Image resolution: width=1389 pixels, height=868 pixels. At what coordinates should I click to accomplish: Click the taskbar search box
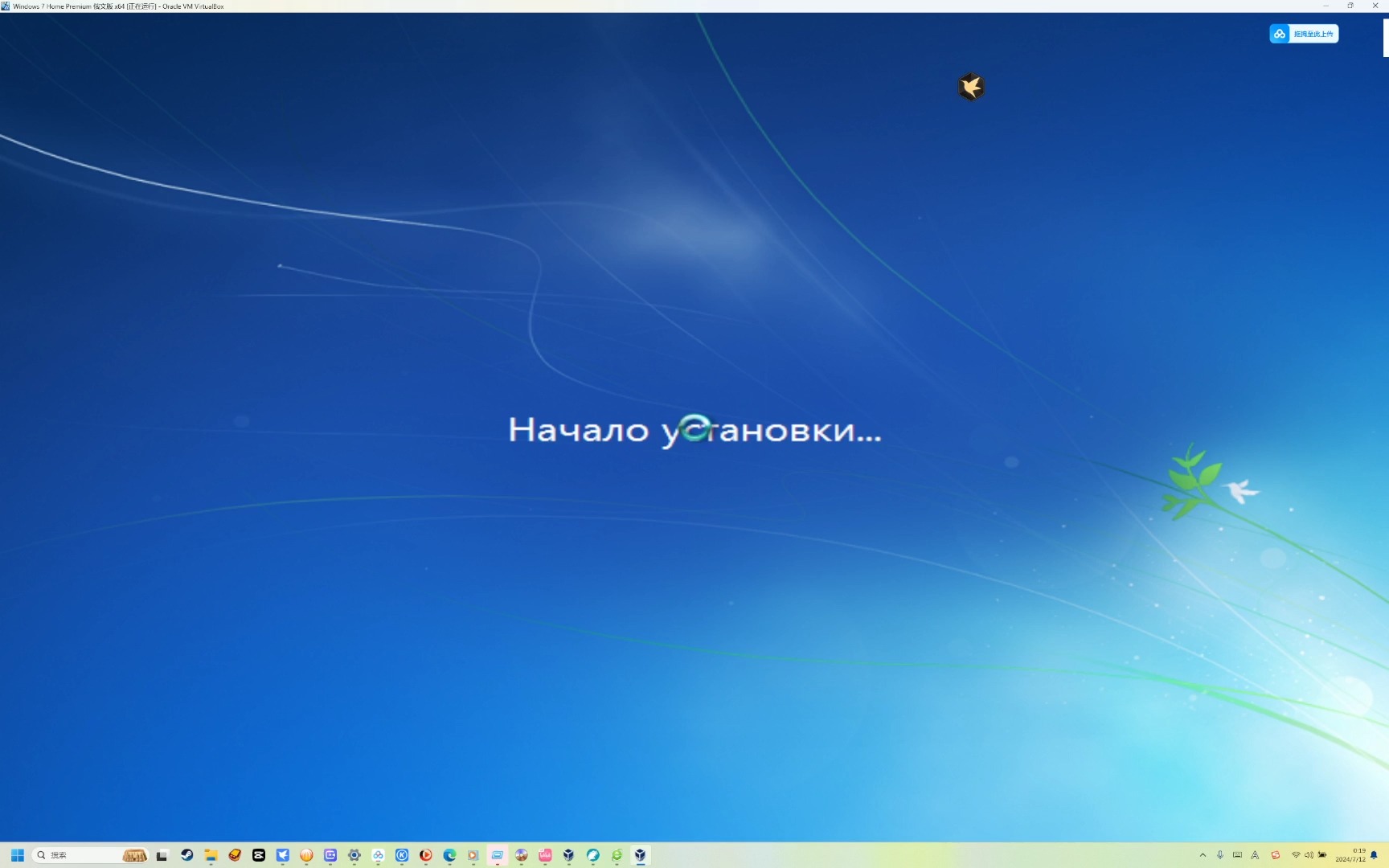coord(91,855)
